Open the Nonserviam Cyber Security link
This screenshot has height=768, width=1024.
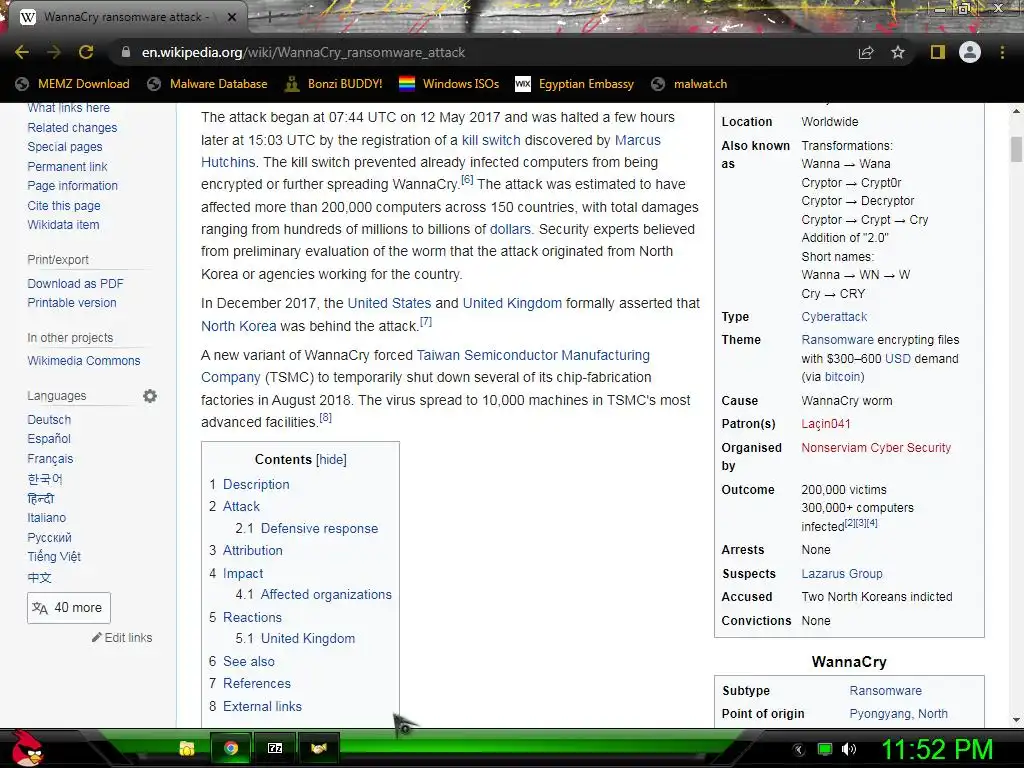(876, 447)
